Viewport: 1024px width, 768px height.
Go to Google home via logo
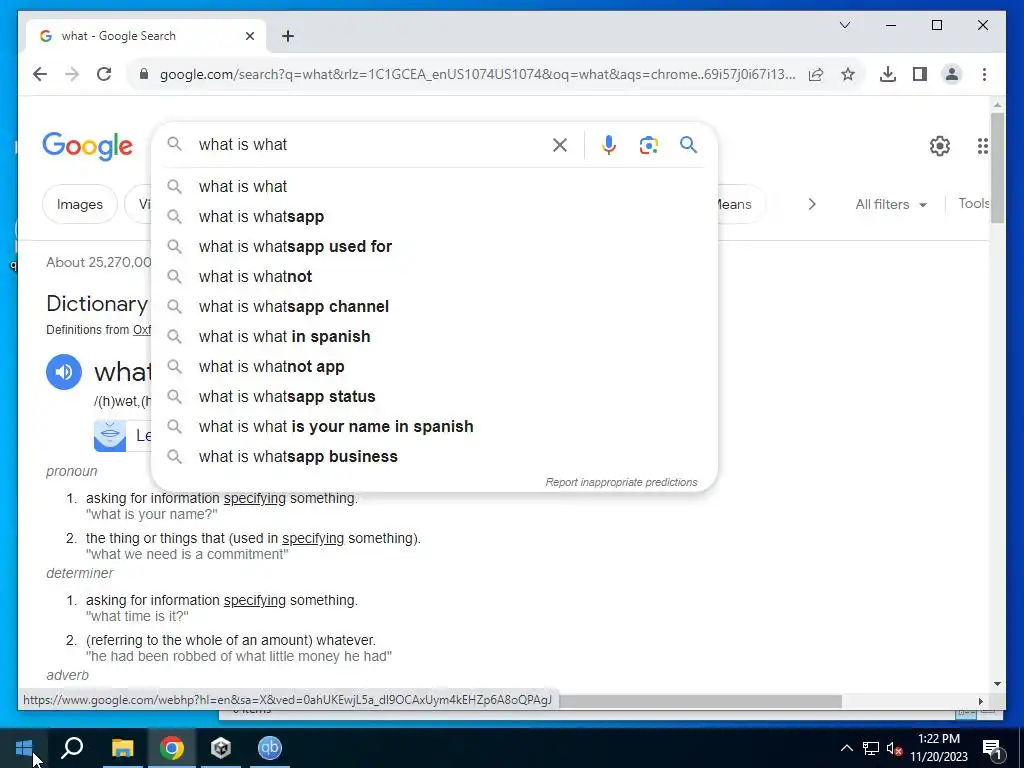(88, 146)
